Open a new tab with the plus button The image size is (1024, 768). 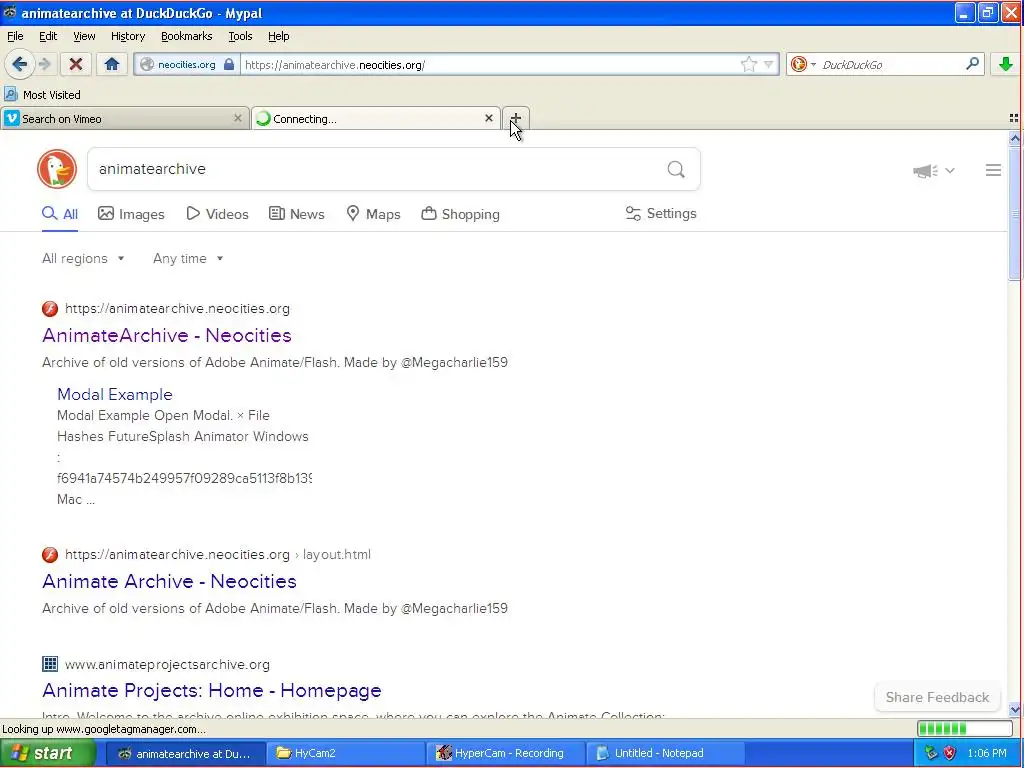tap(515, 118)
